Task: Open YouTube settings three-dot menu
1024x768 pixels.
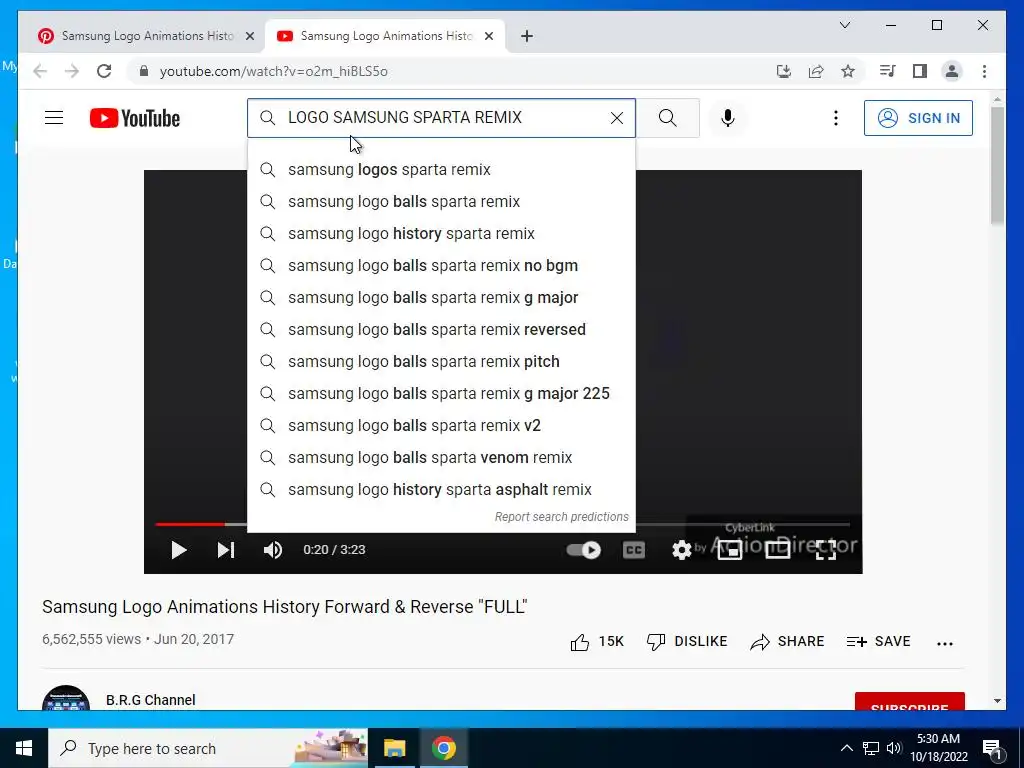Action: tap(835, 118)
